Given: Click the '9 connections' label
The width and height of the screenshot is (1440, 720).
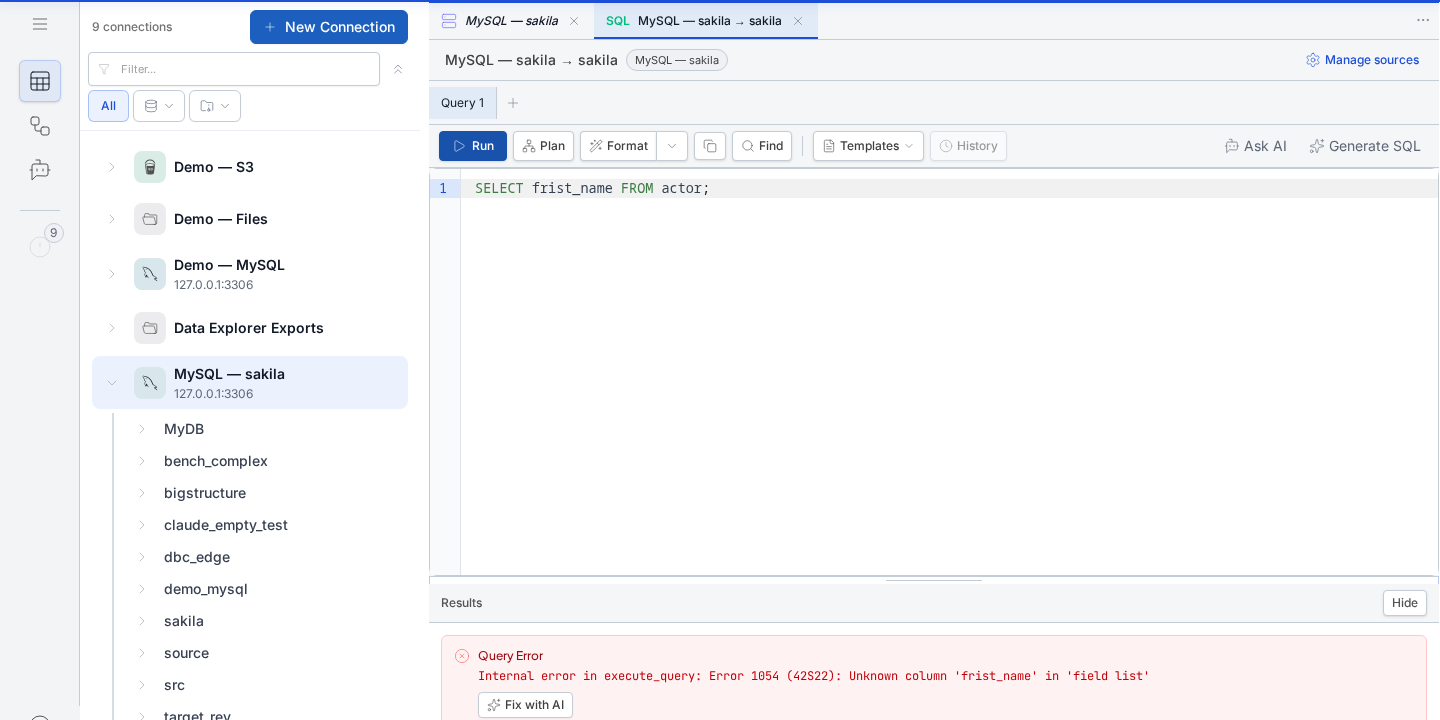Looking at the screenshot, I should 132,27.
